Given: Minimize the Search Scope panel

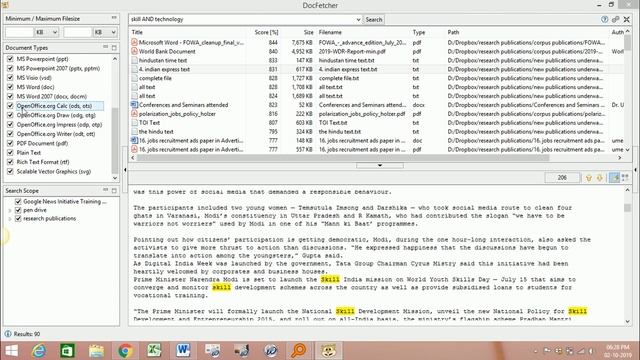Looking at the screenshot, I should tap(106, 190).
